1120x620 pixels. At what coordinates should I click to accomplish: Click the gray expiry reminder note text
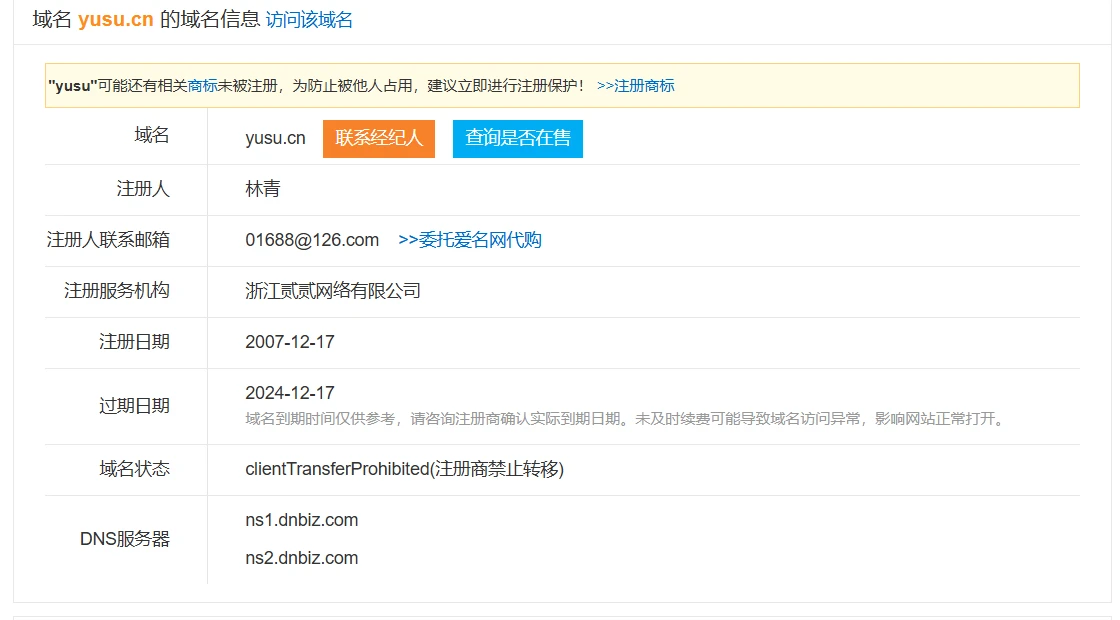pos(625,419)
